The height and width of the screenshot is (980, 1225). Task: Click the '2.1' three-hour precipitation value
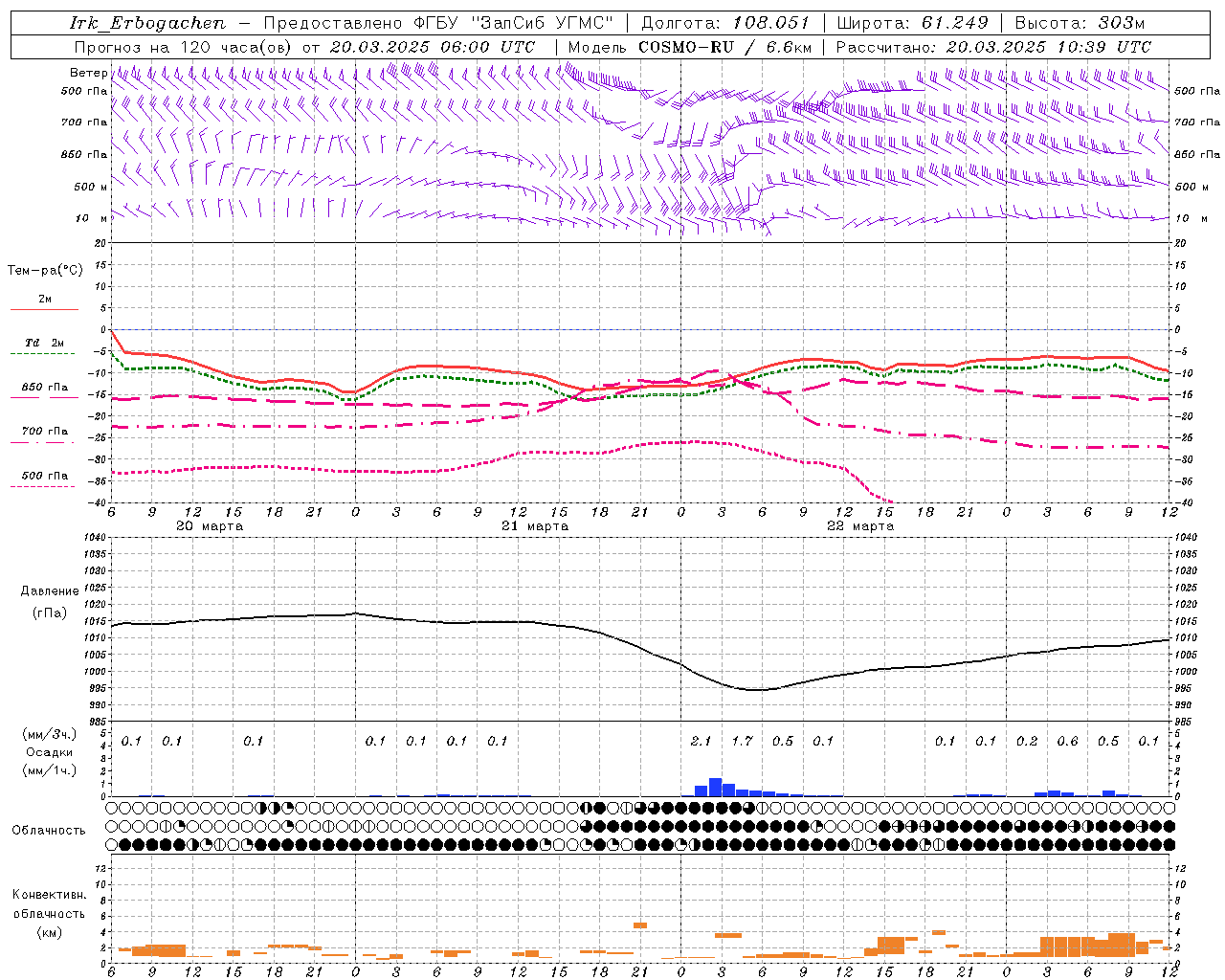coord(701,742)
